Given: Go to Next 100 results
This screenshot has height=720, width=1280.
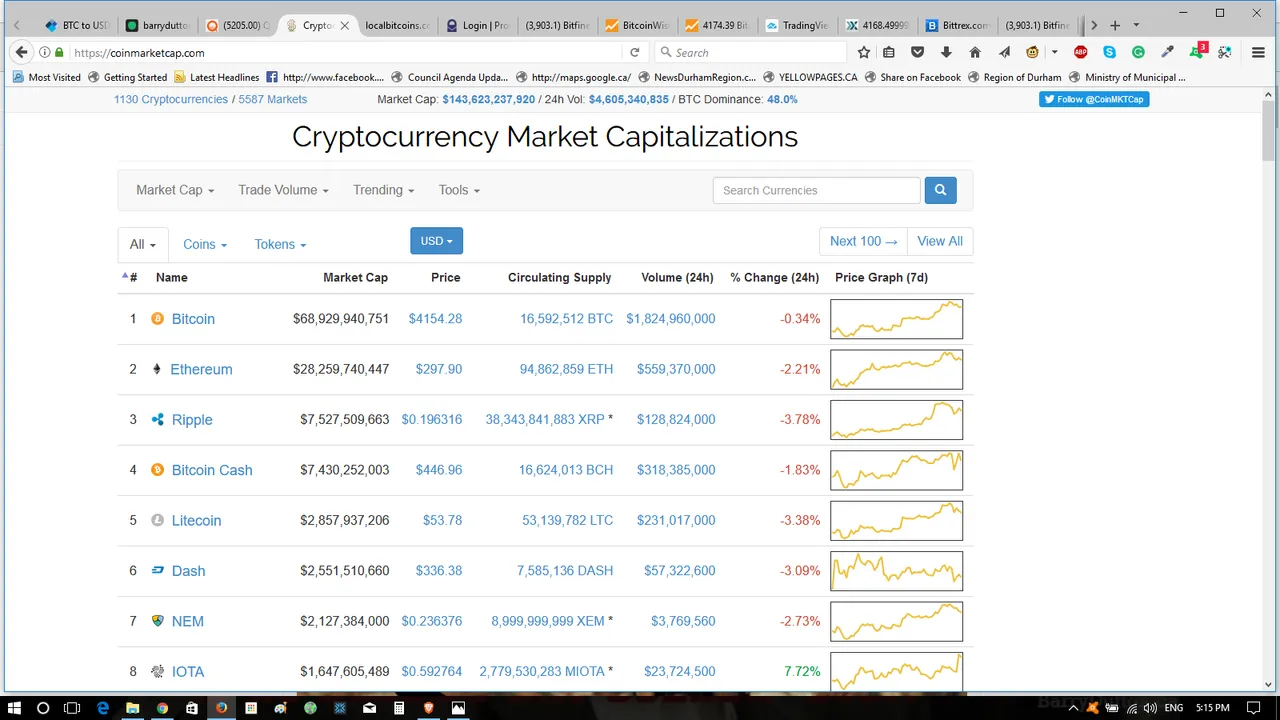Looking at the screenshot, I should pos(863,241).
